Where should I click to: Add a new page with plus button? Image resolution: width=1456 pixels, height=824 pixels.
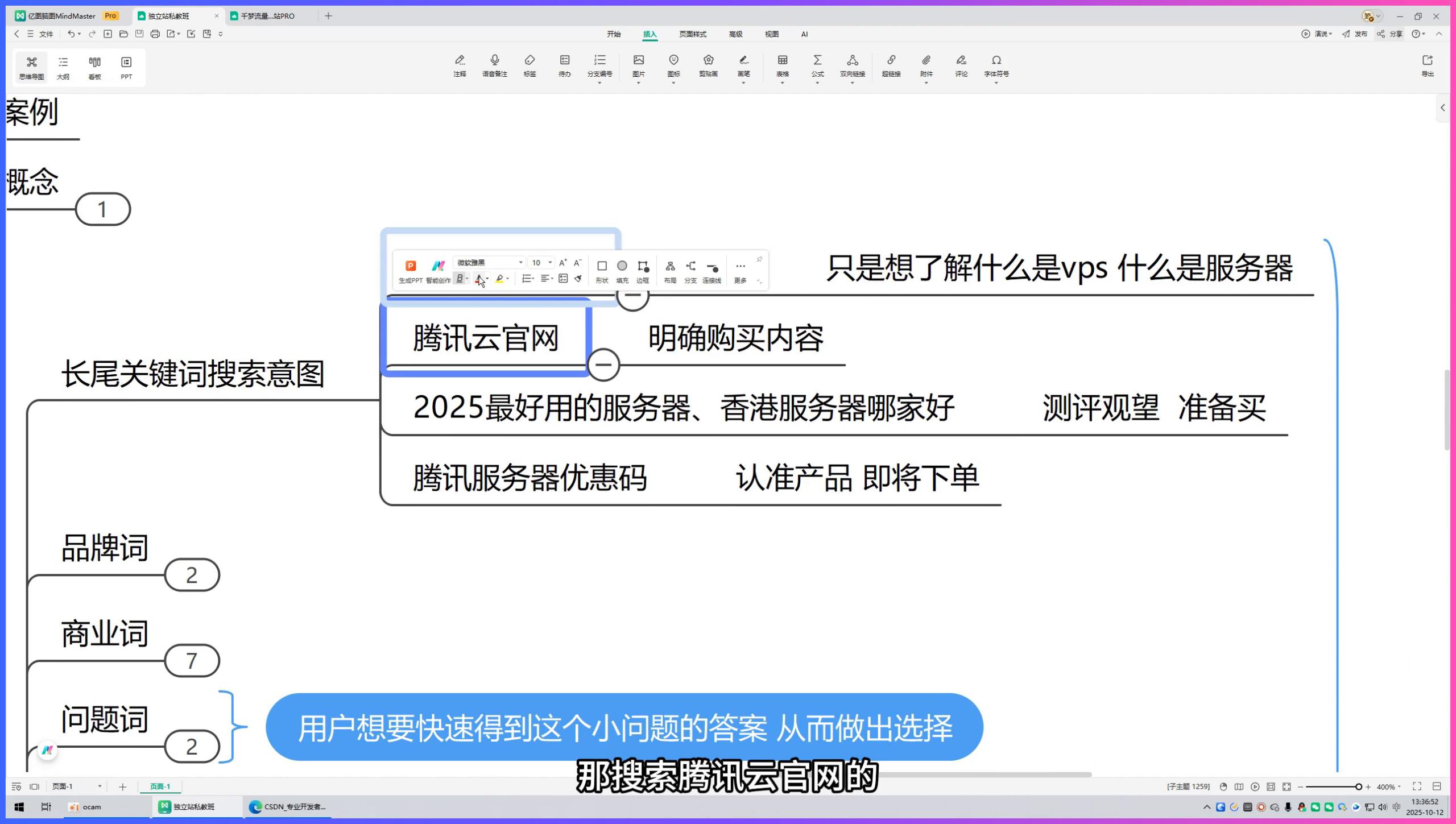point(122,787)
